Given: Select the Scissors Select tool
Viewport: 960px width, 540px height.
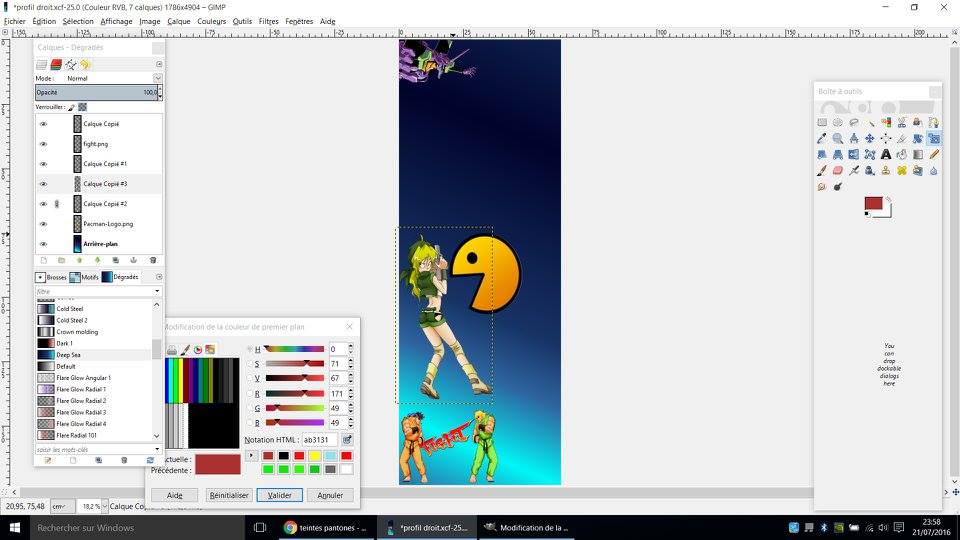Looking at the screenshot, I should (x=902, y=122).
